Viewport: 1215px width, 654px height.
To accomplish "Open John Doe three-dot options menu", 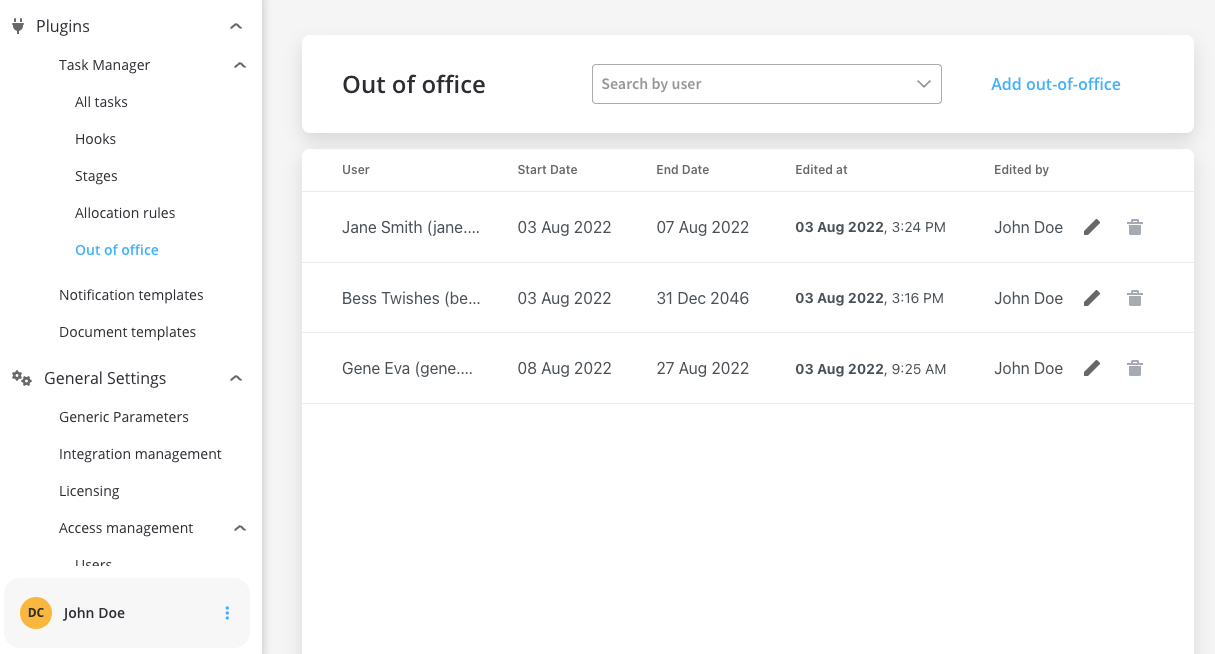I will (x=227, y=613).
